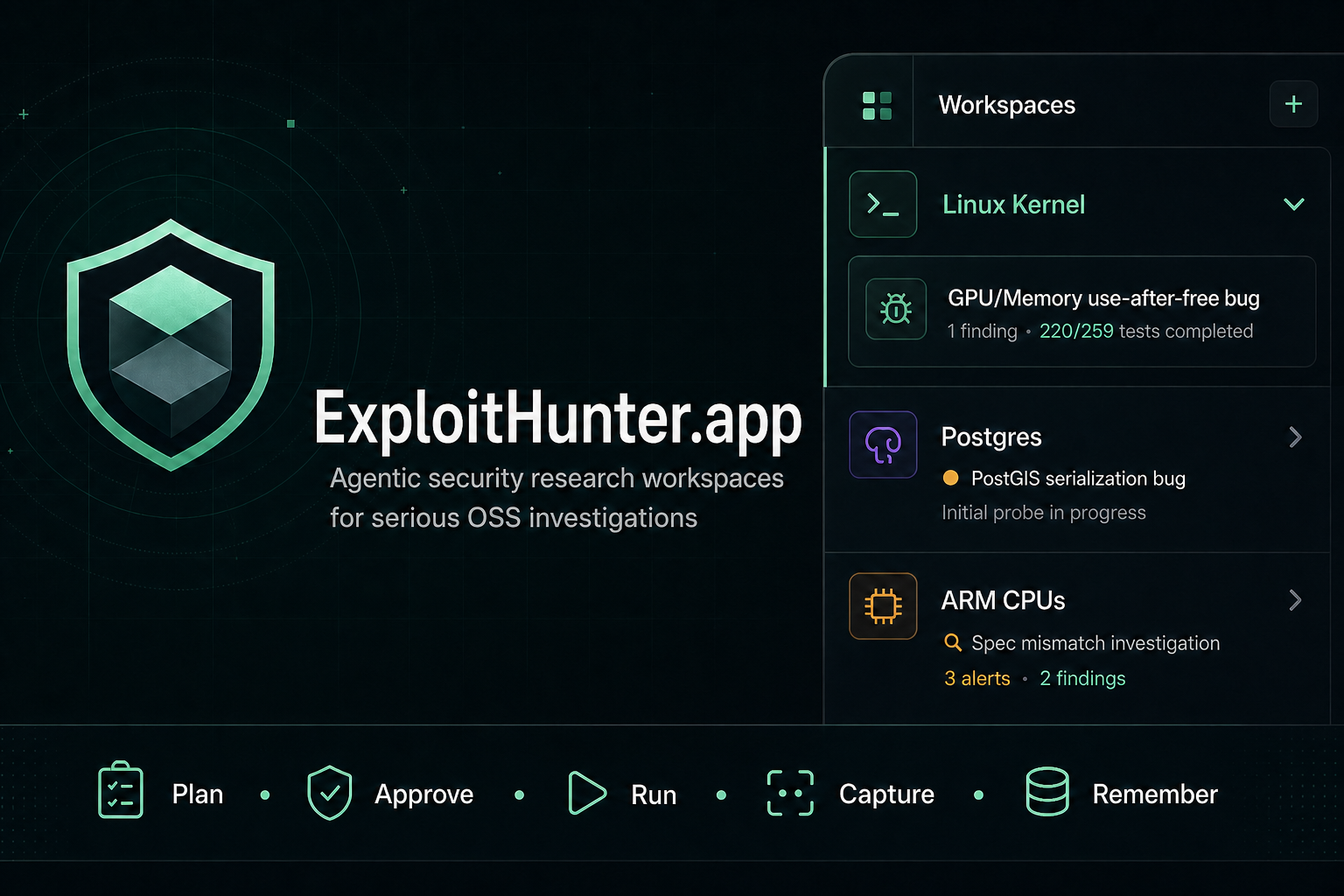Select the Capture step label
The height and width of the screenshot is (896, 1344).
click(887, 794)
